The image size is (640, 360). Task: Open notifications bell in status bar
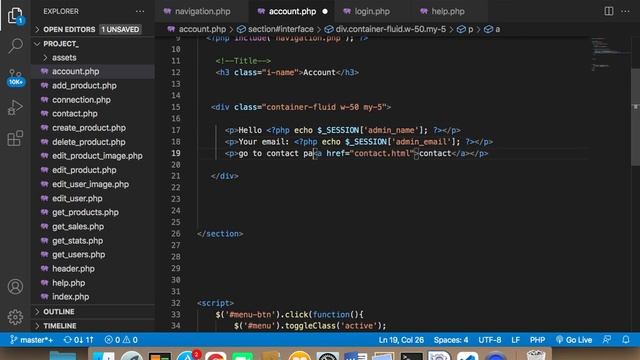click(x=626, y=340)
